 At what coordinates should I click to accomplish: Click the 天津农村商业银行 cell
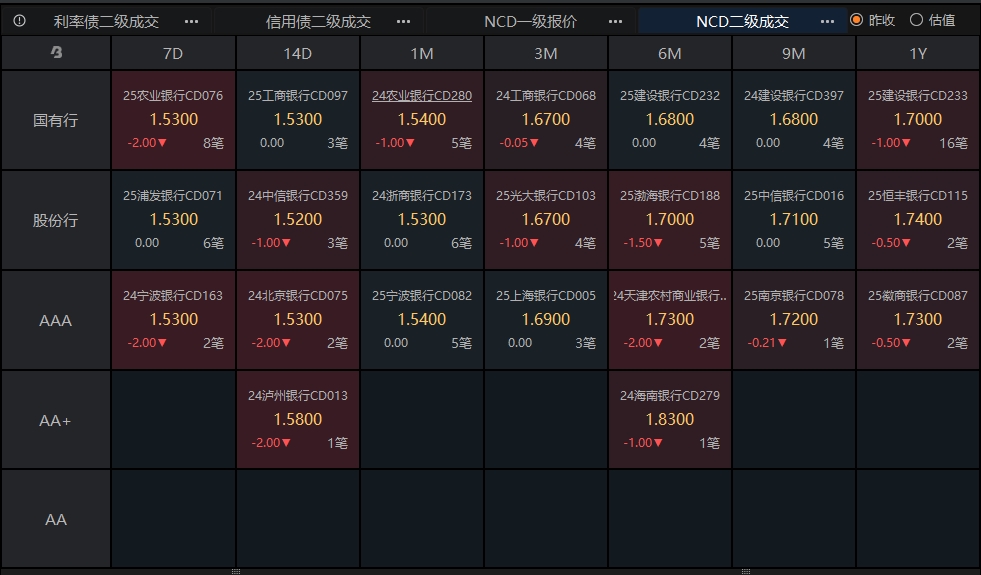(669, 320)
